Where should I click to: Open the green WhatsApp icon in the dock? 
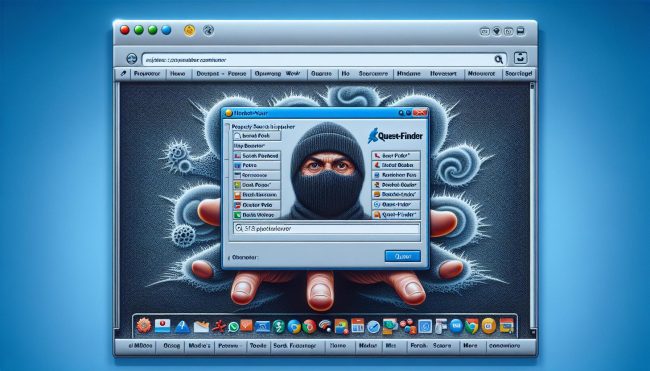[234, 327]
